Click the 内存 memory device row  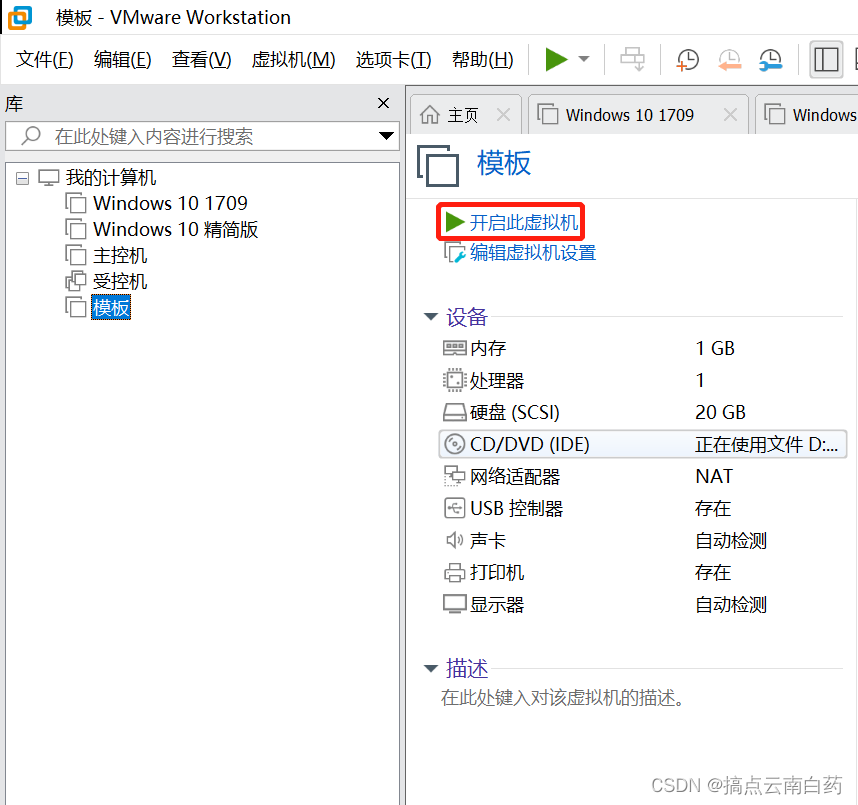point(643,348)
